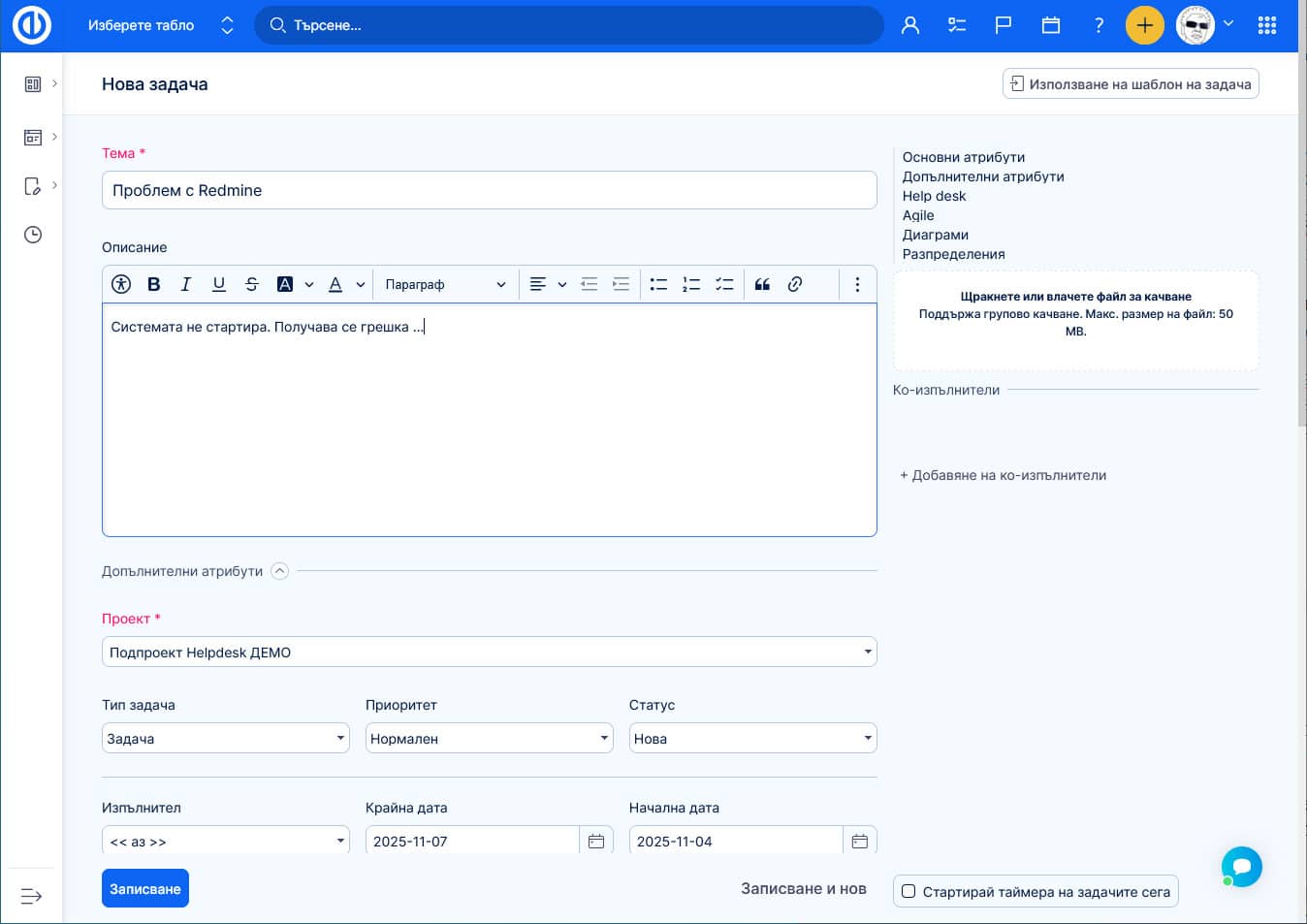Open the Статус dropdown
The height and width of the screenshot is (924, 1307).
753,738
